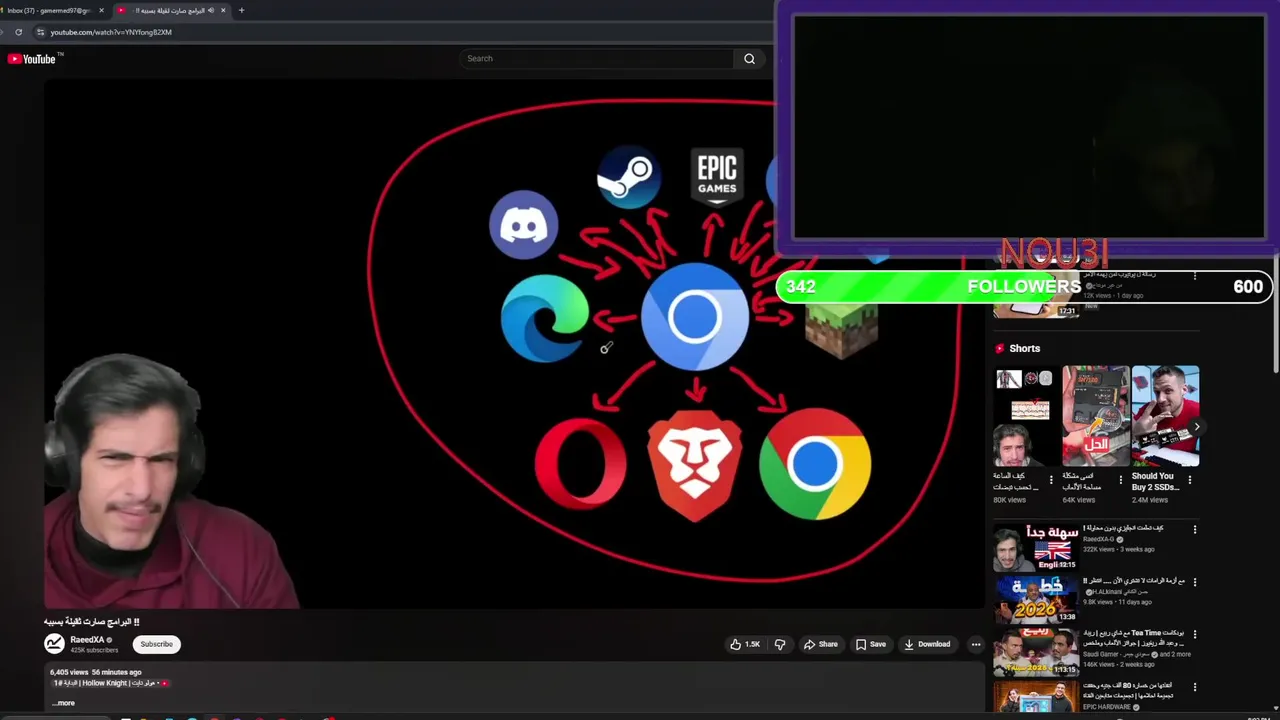
Task: Open options for the RaeedXA-G 322K views video
Action: [x=1194, y=530]
